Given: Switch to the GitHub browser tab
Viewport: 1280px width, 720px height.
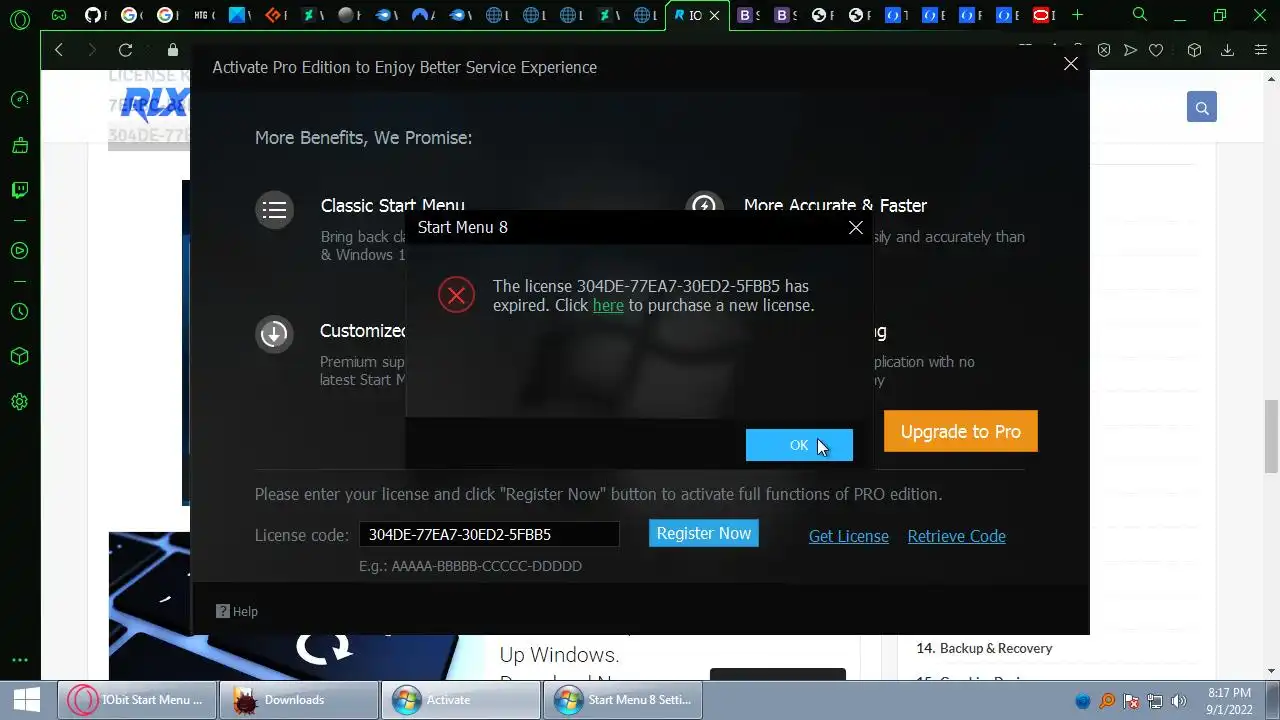Looking at the screenshot, I should (x=93, y=15).
